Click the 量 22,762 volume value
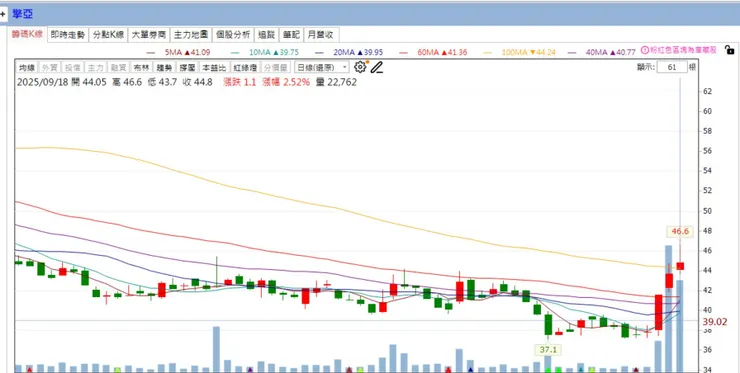 tap(336, 82)
